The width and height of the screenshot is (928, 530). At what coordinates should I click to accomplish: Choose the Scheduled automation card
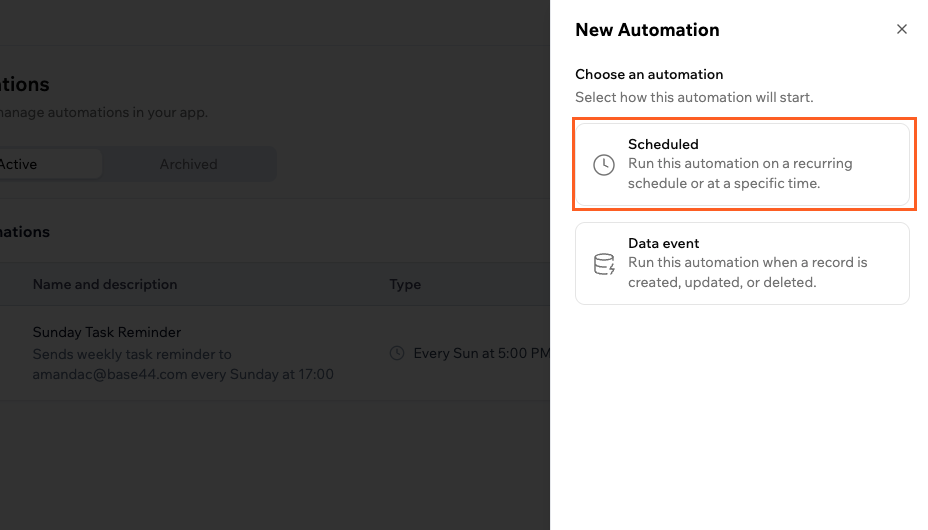click(742, 164)
